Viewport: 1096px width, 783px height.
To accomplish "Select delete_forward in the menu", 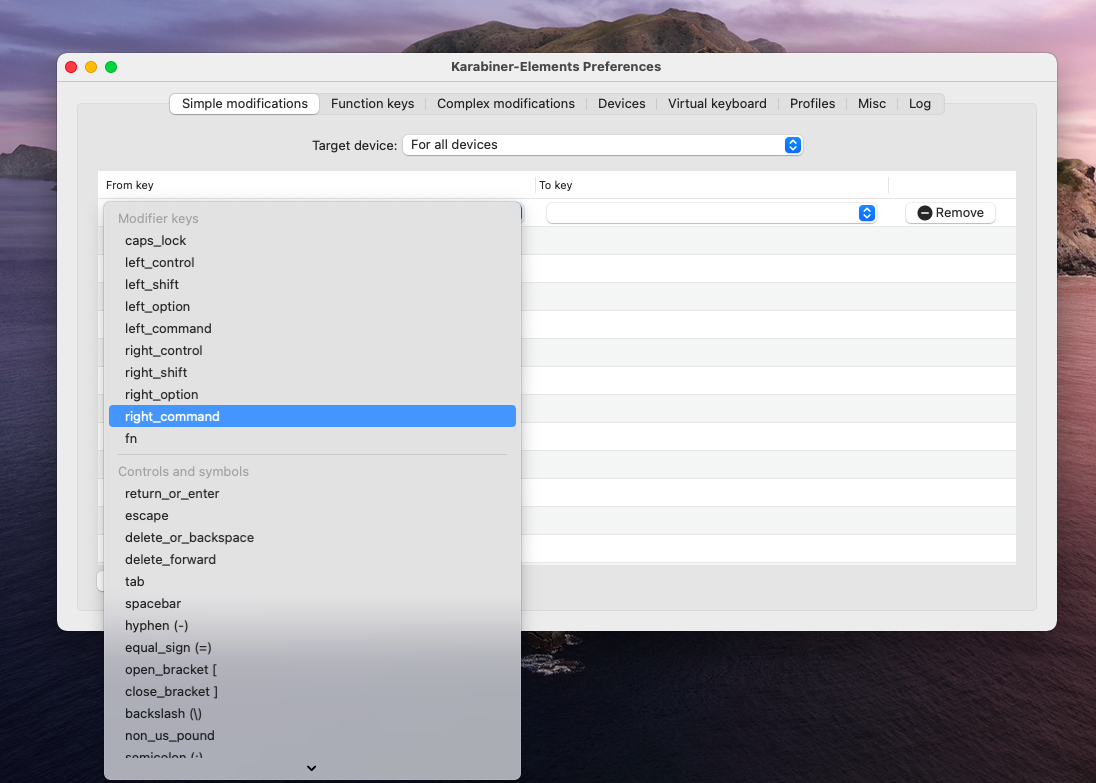I will (312, 559).
